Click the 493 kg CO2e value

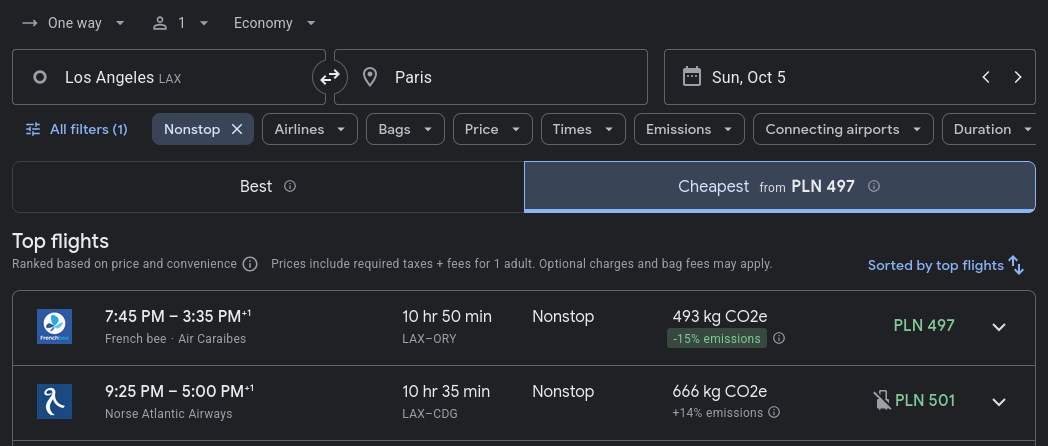[x=720, y=316]
